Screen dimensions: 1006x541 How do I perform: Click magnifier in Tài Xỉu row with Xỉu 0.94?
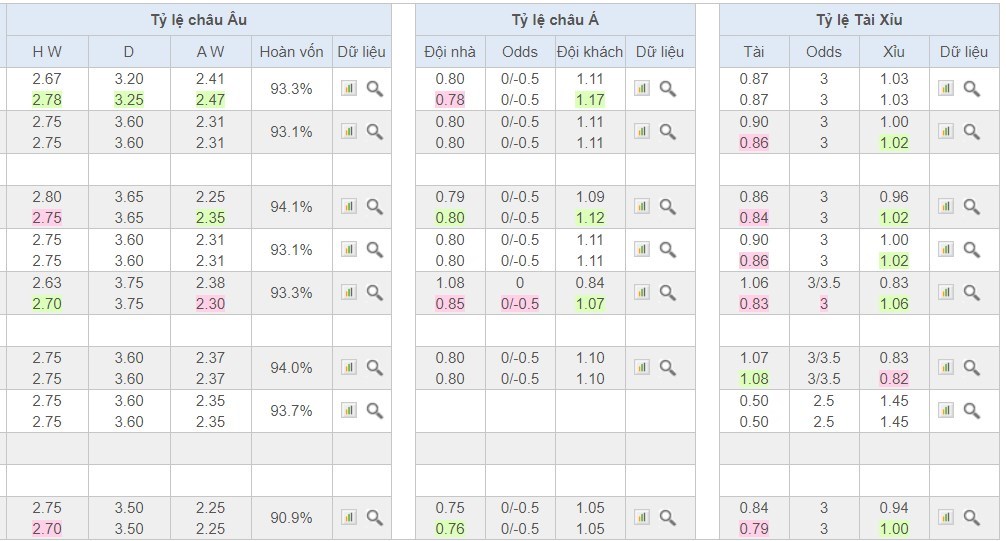(x=971, y=518)
